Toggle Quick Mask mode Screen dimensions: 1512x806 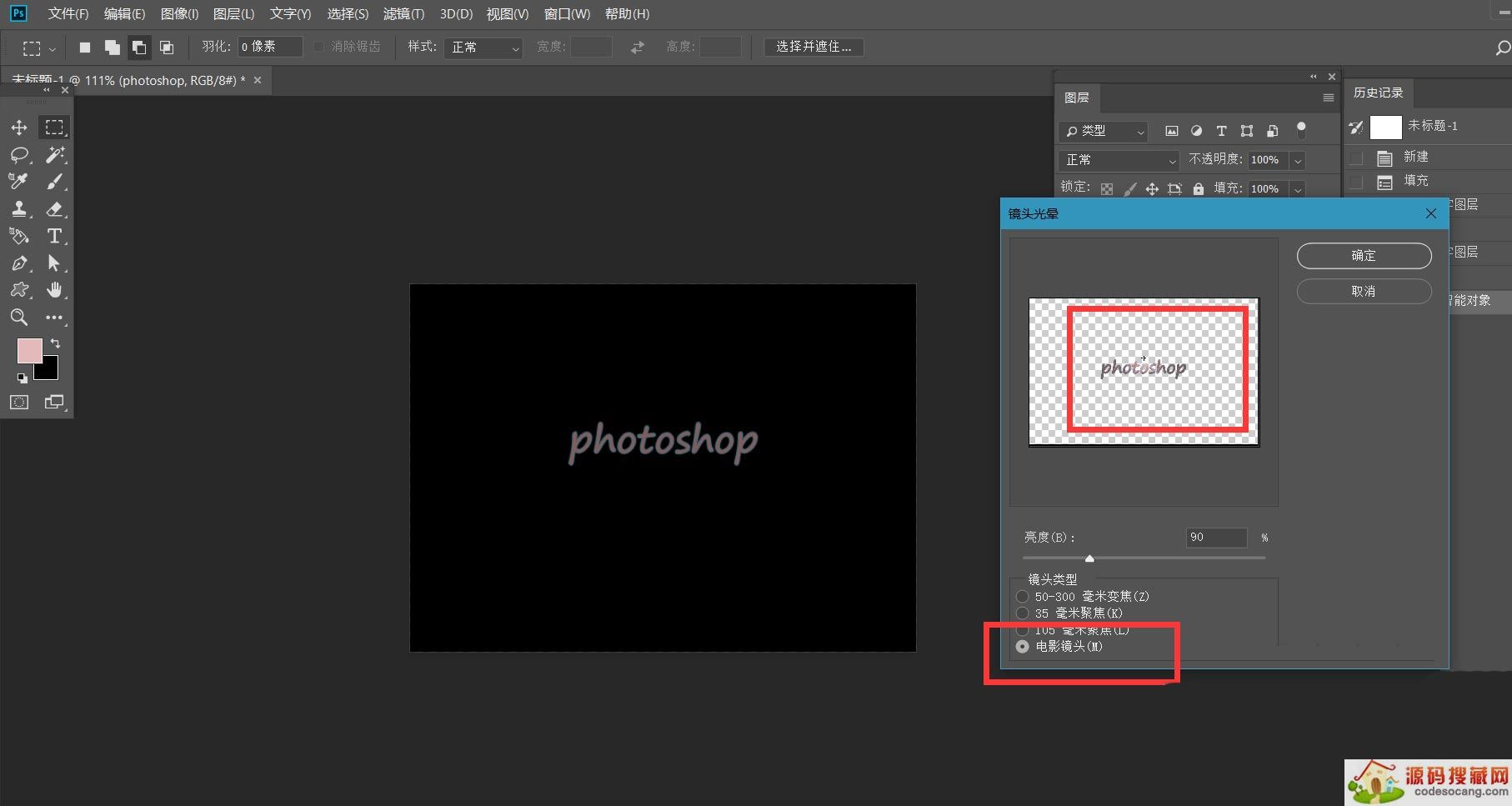click(19, 403)
